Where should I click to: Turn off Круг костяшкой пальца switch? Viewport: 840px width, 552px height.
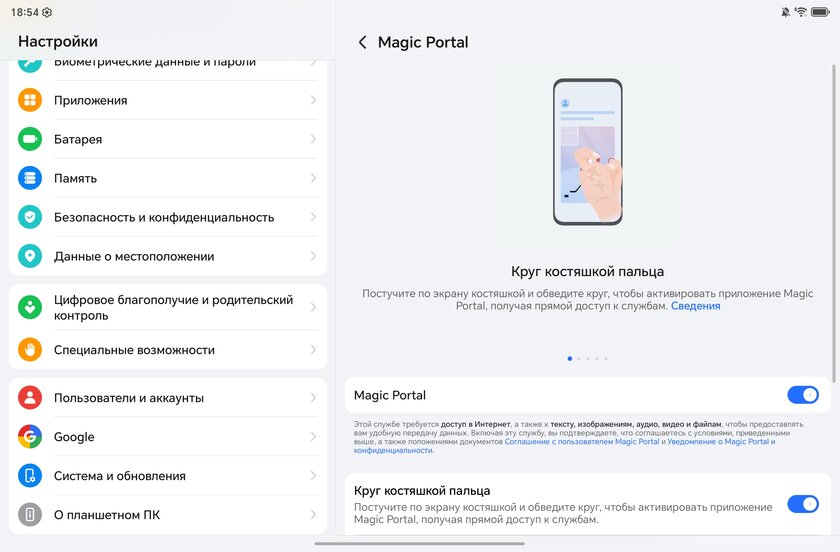pos(802,504)
